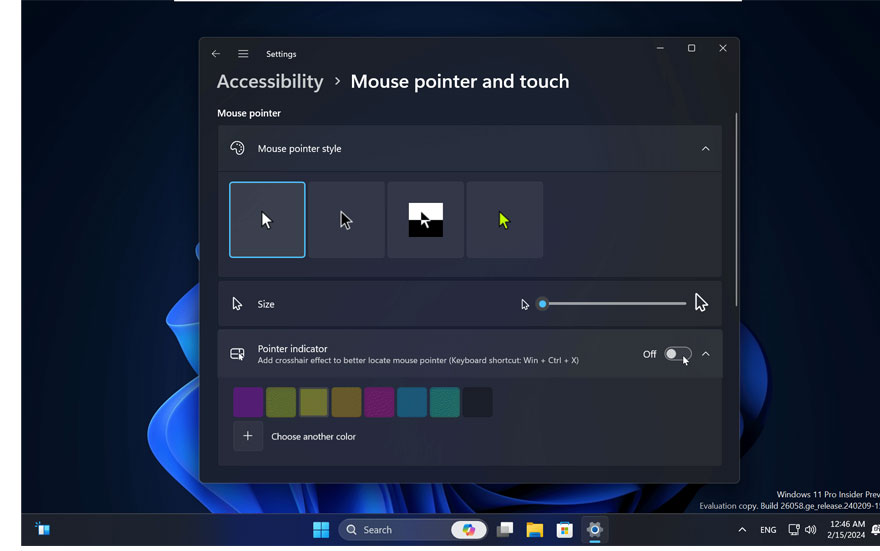Click the ENG language indicator
The width and height of the screenshot is (880, 551).
click(x=768, y=530)
